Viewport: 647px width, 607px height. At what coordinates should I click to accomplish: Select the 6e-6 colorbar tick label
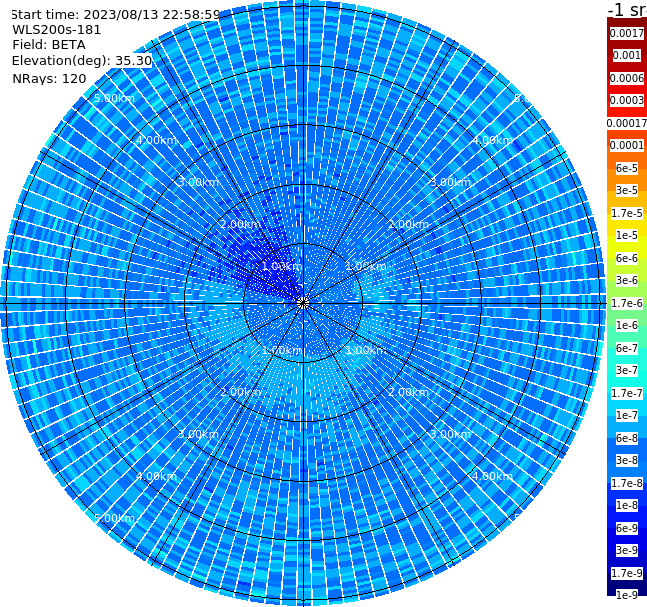(626, 258)
